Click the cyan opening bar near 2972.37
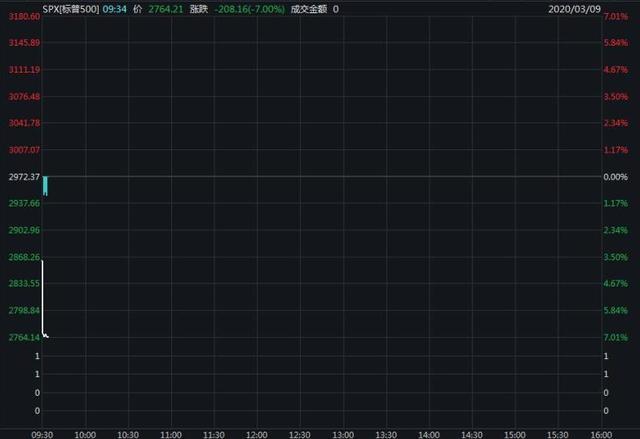Viewport: 640px width, 439px height. 45,186
